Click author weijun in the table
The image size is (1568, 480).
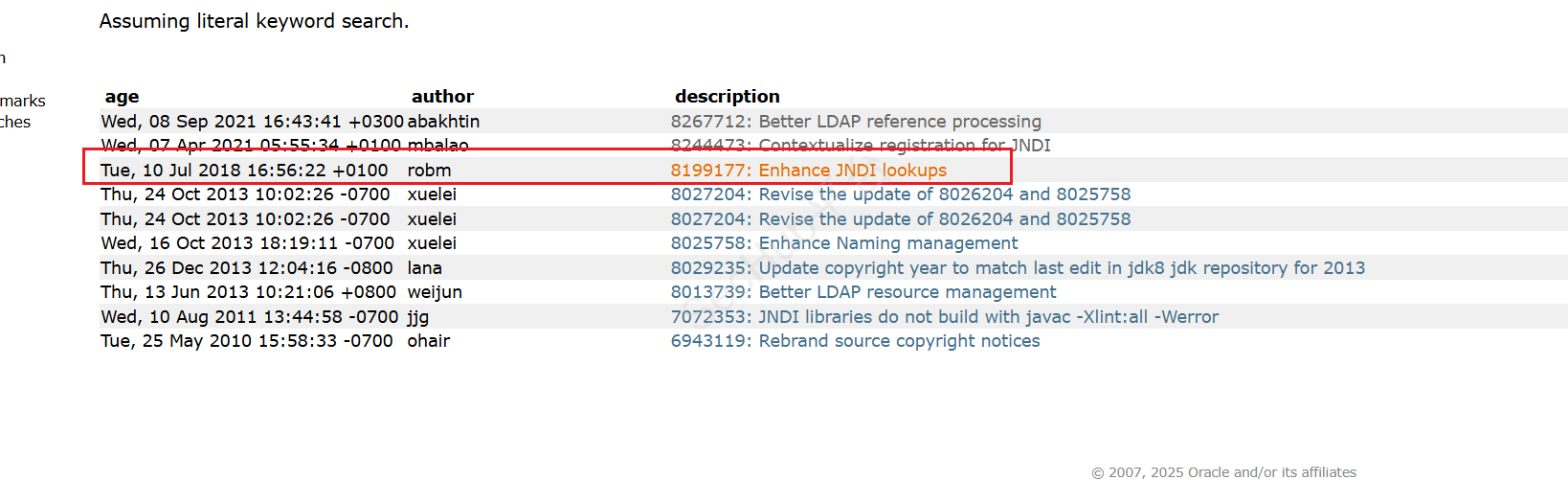pos(435,292)
